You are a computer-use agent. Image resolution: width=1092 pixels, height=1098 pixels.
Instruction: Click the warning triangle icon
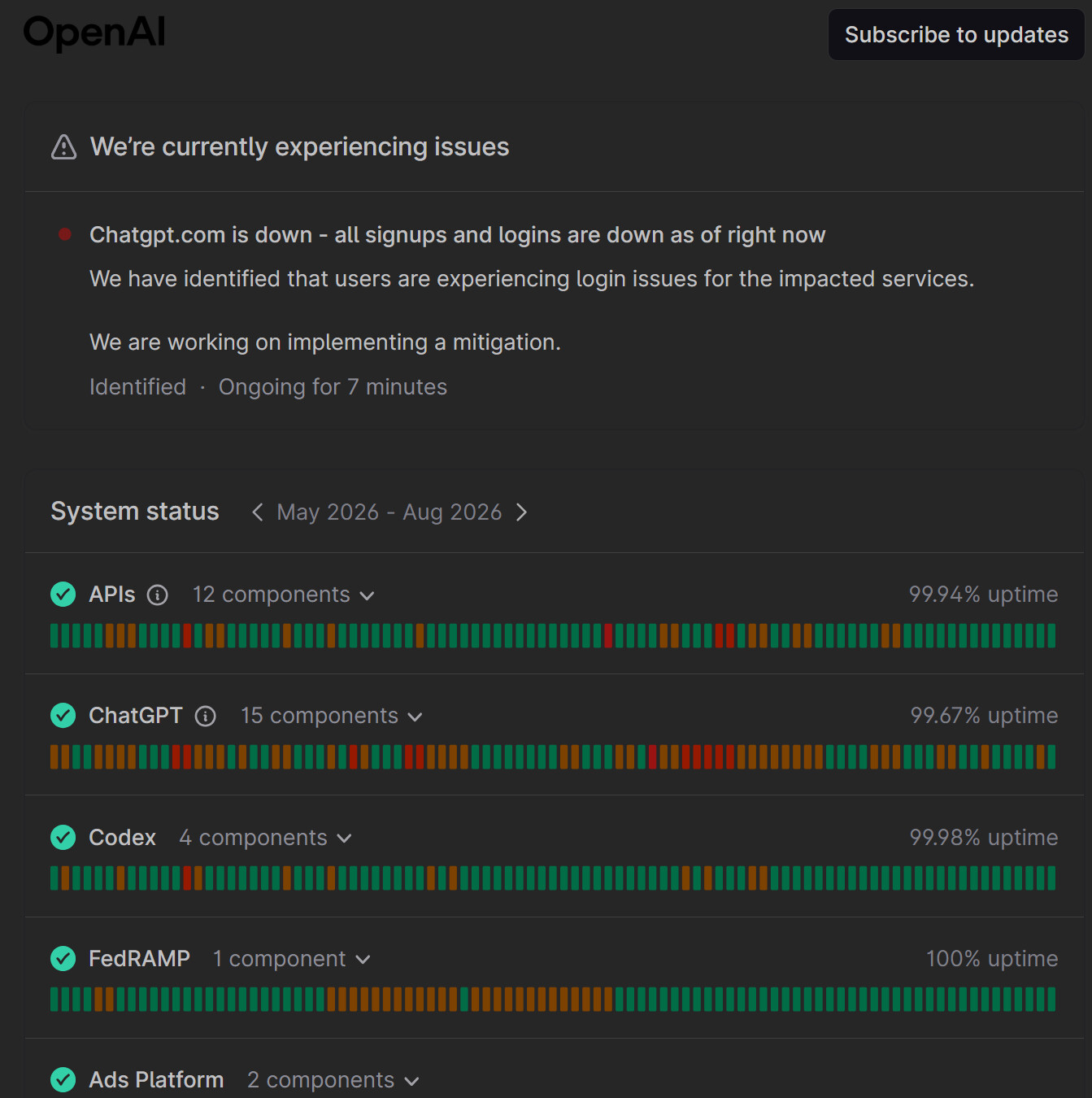tap(63, 147)
